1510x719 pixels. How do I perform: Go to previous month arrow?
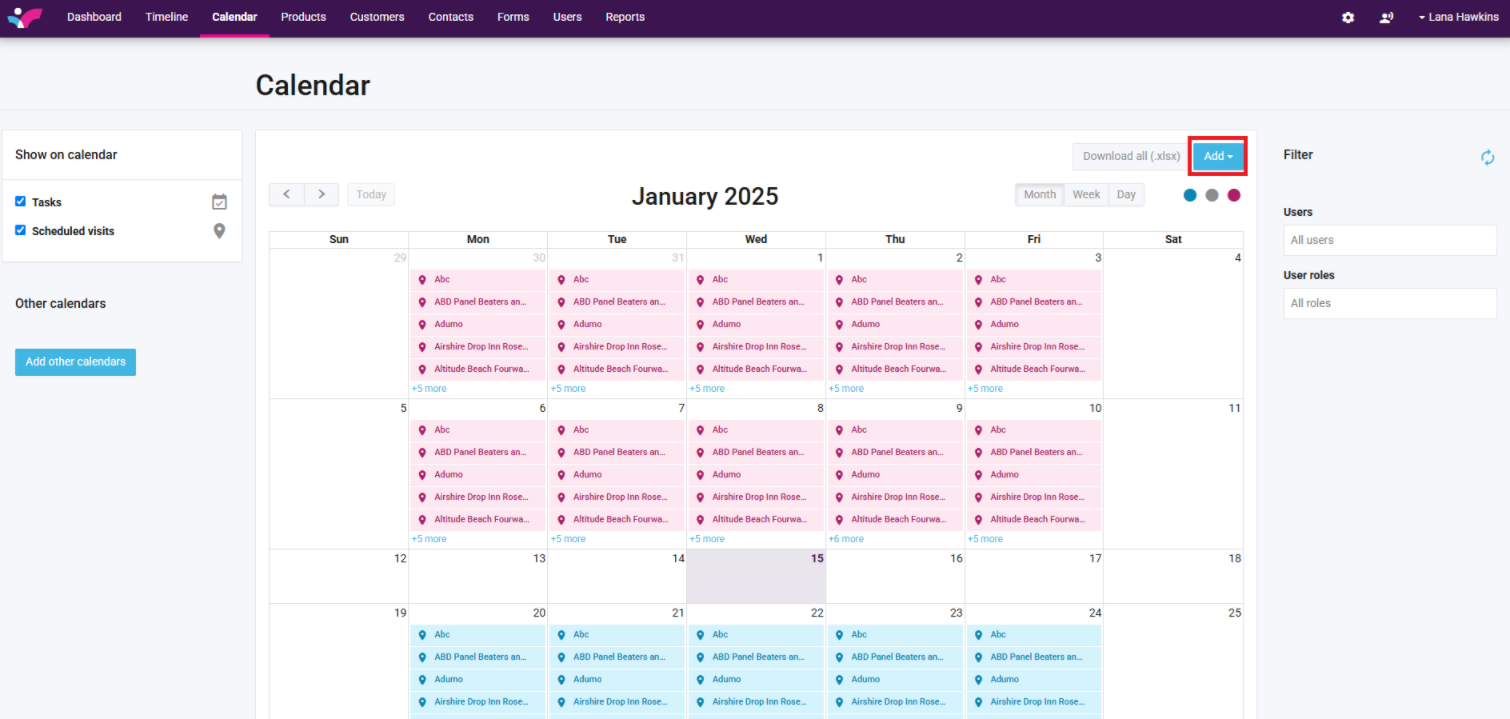point(287,194)
